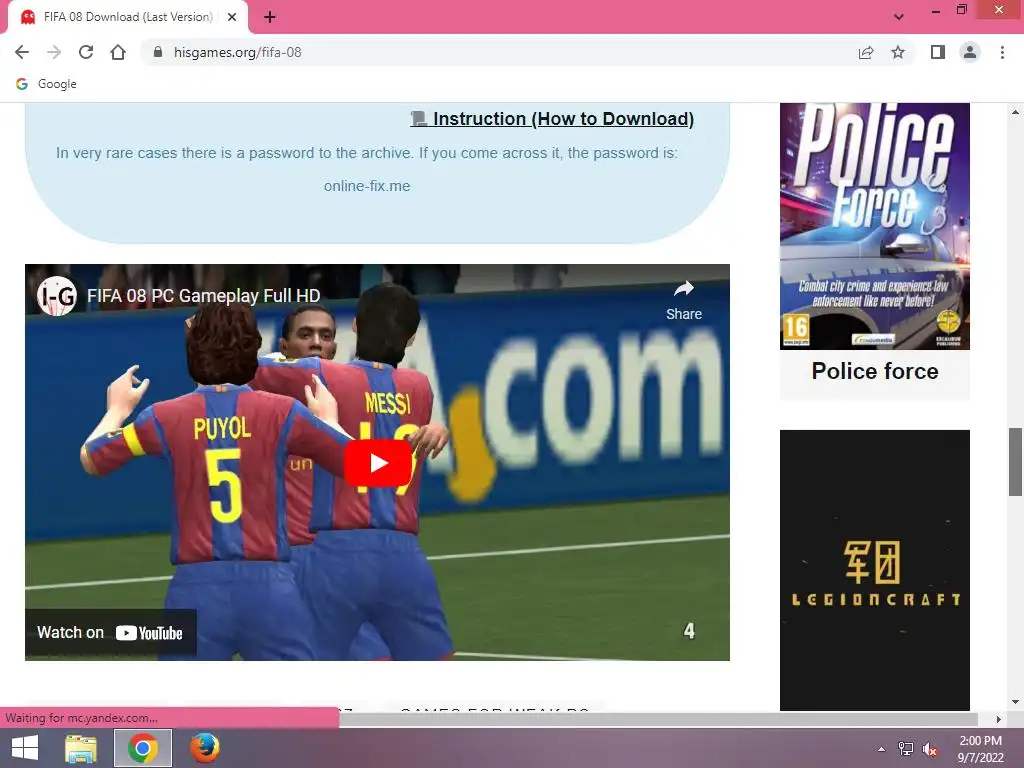Open the taskbar clock and date
Screen dimensions: 1024x768
tap(980, 749)
